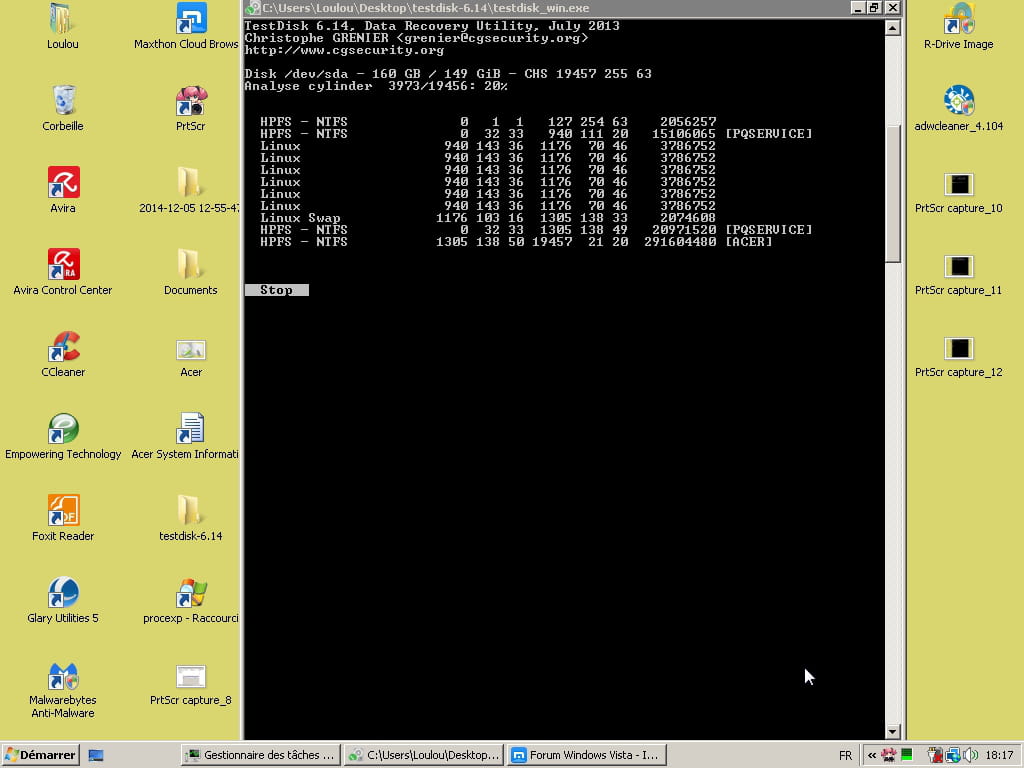
Task: Click the Linux Swap partition row
Action: point(488,217)
